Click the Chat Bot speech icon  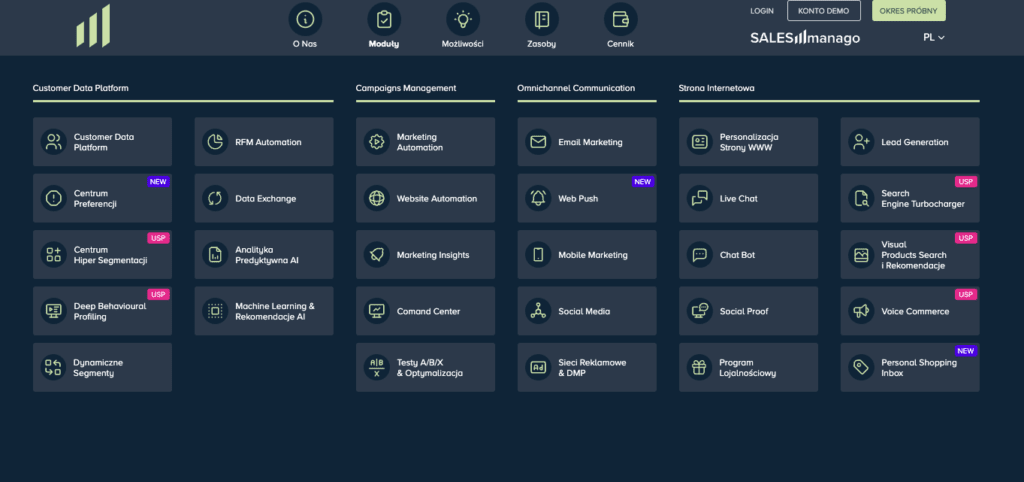[699, 255]
